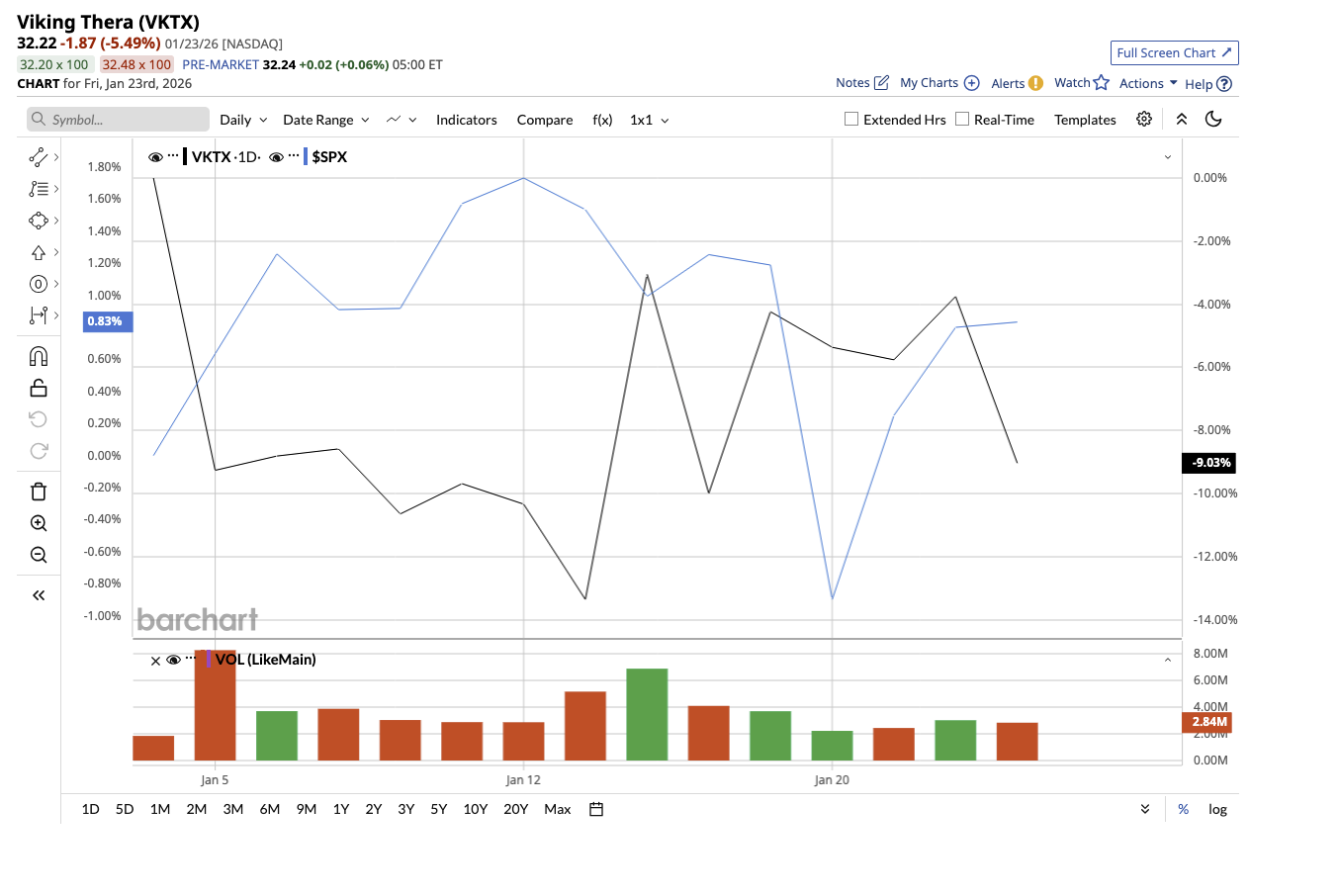
Task: Select the 5Y time range
Action: (x=439, y=809)
